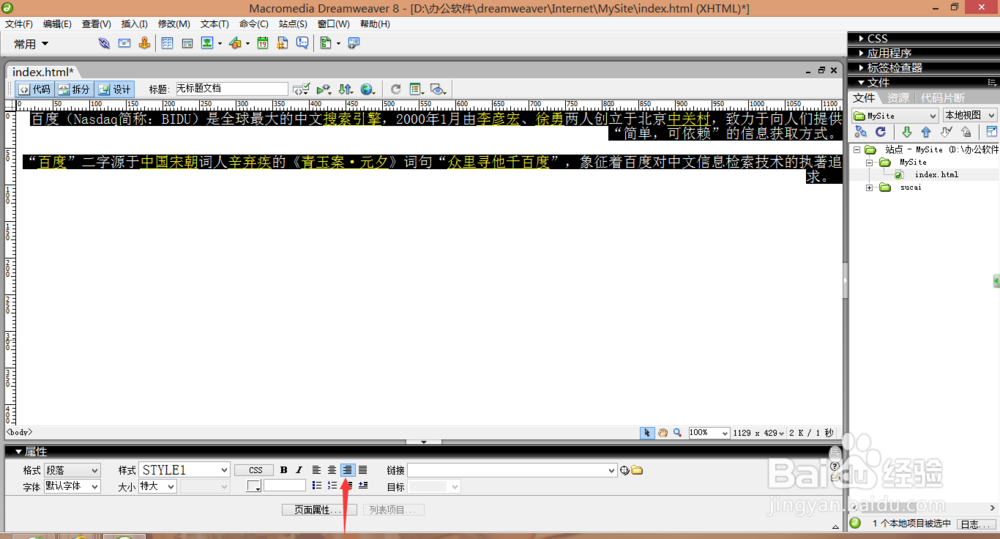The height and width of the screenshot is (539, 1000).
Task: Click the visual aids eye icon
Action: [438, 89]
